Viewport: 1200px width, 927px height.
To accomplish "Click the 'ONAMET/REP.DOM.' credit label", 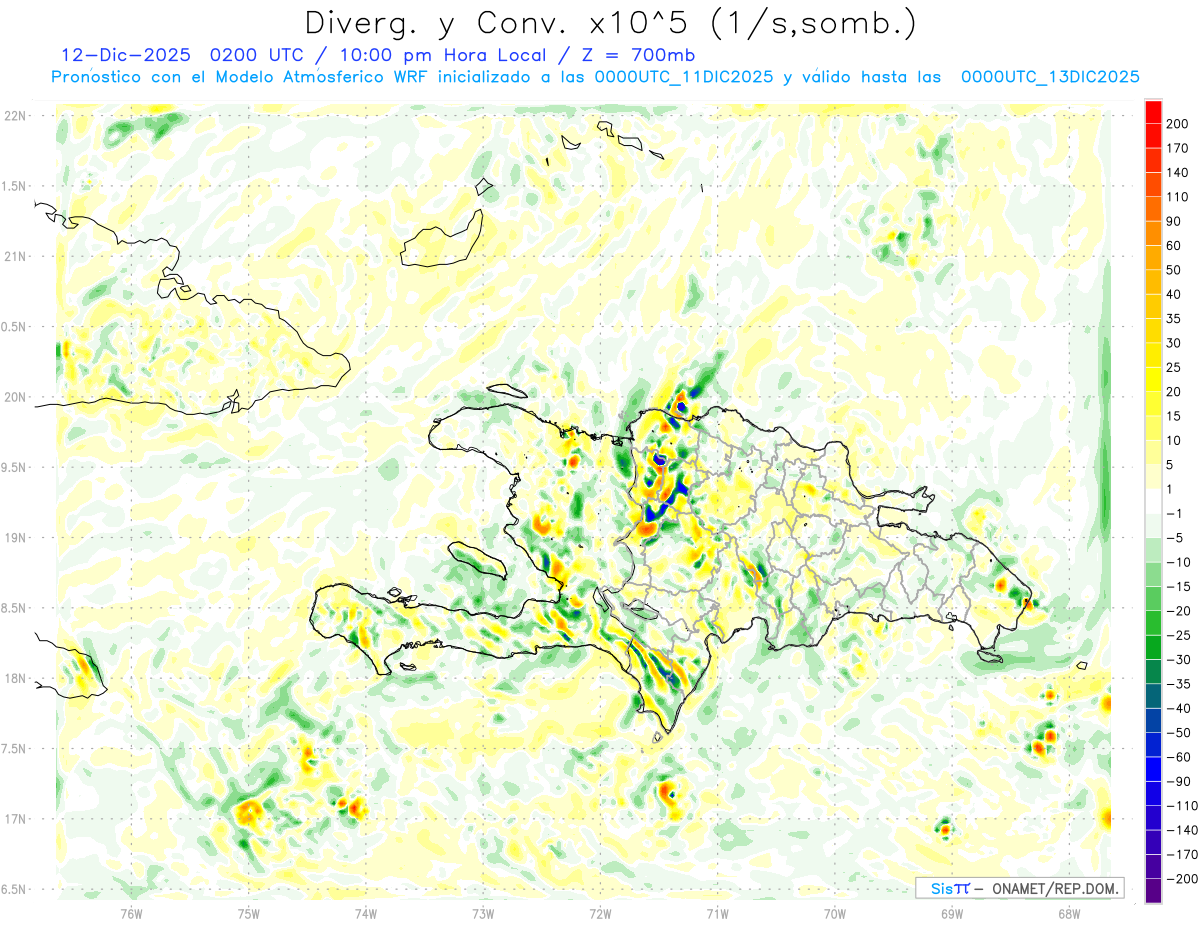I will click(1055, 888).
